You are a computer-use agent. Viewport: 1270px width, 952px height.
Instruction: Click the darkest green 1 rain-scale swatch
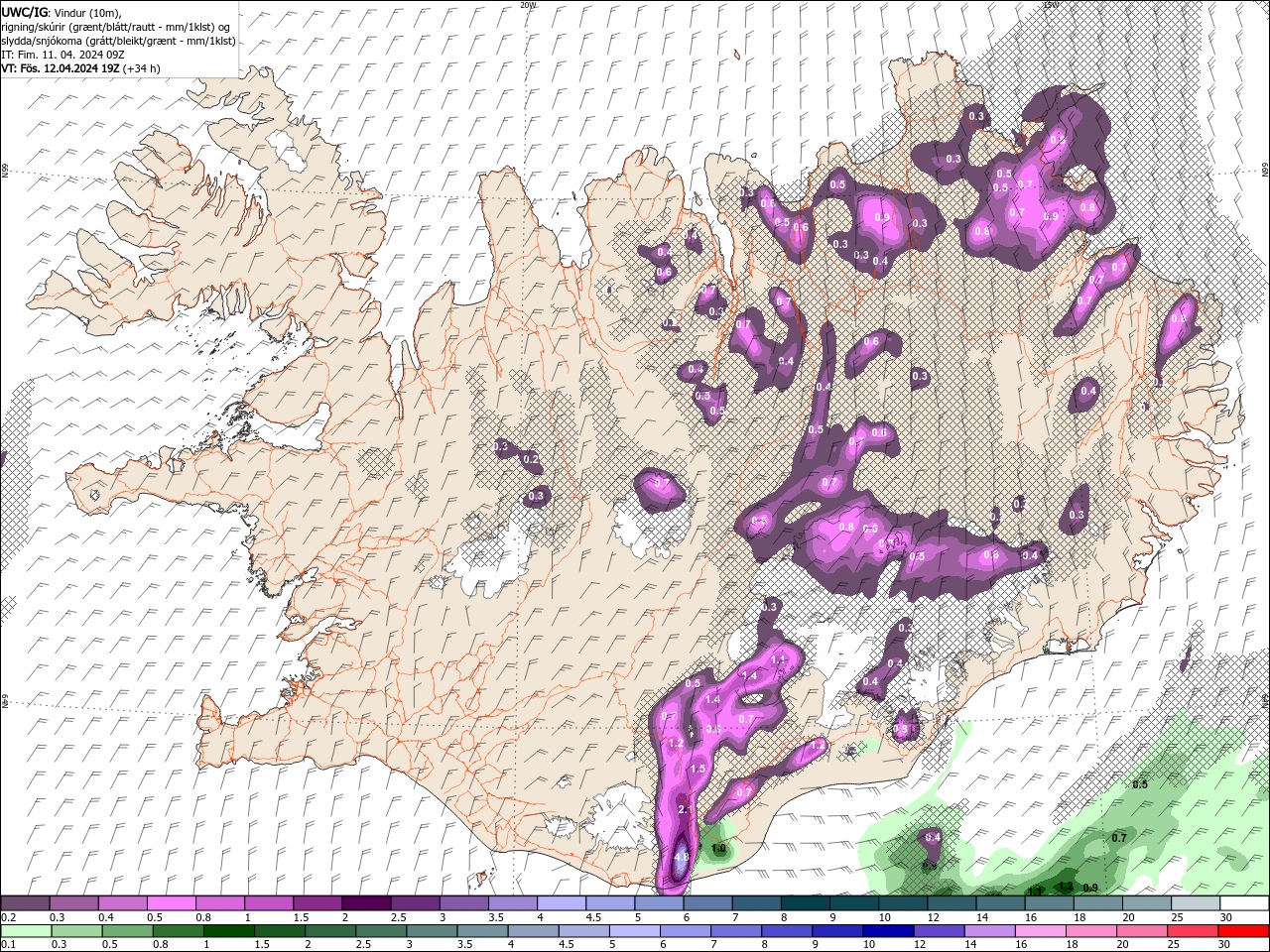click(x=228, y=931)
